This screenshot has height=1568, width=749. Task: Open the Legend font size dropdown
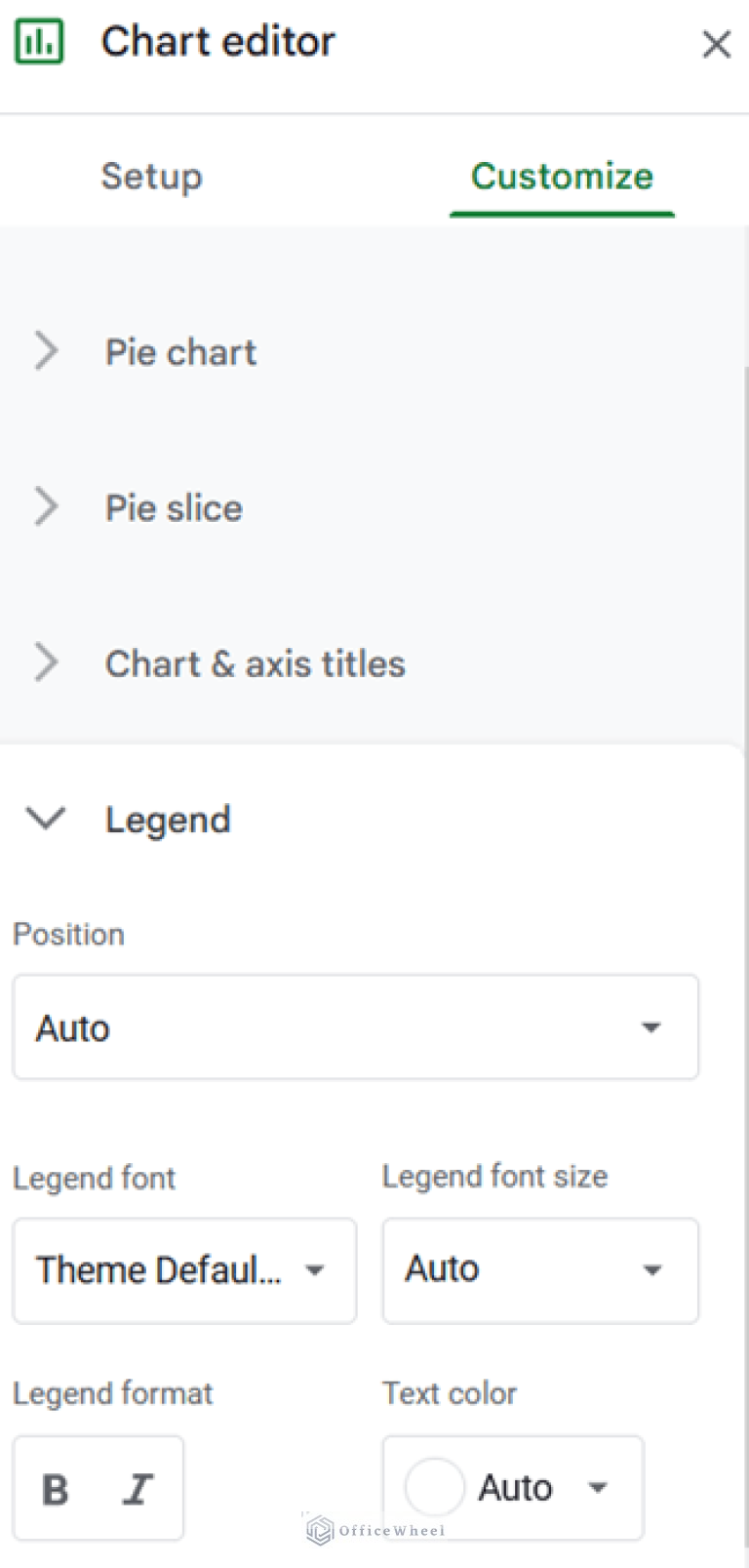(x=539, y=1270)
